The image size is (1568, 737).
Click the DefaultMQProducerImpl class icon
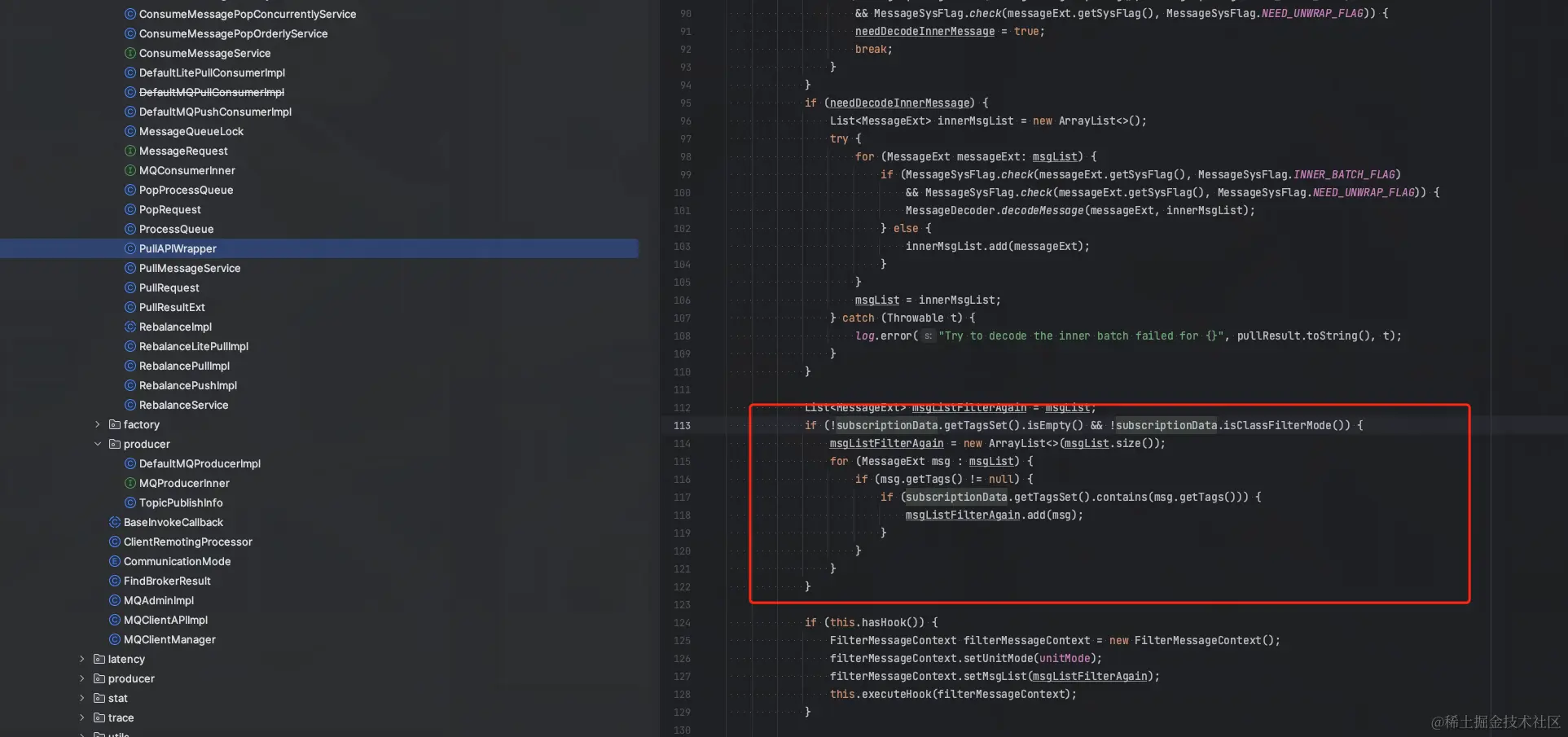pyautogui.click(x=130, y=463)
